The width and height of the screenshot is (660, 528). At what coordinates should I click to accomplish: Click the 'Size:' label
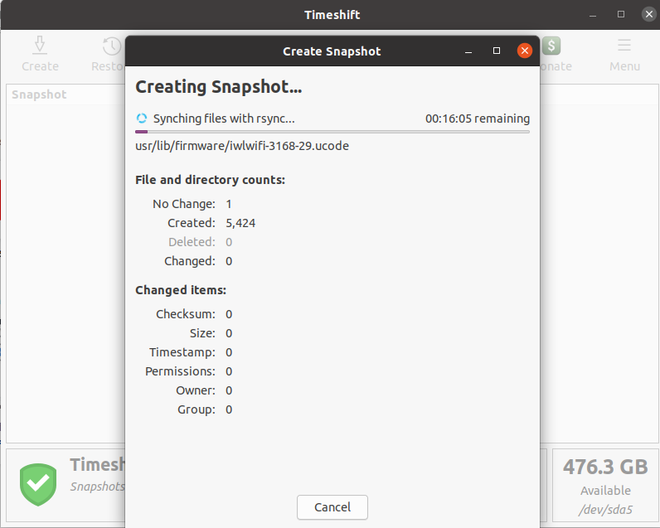point(202,333)
